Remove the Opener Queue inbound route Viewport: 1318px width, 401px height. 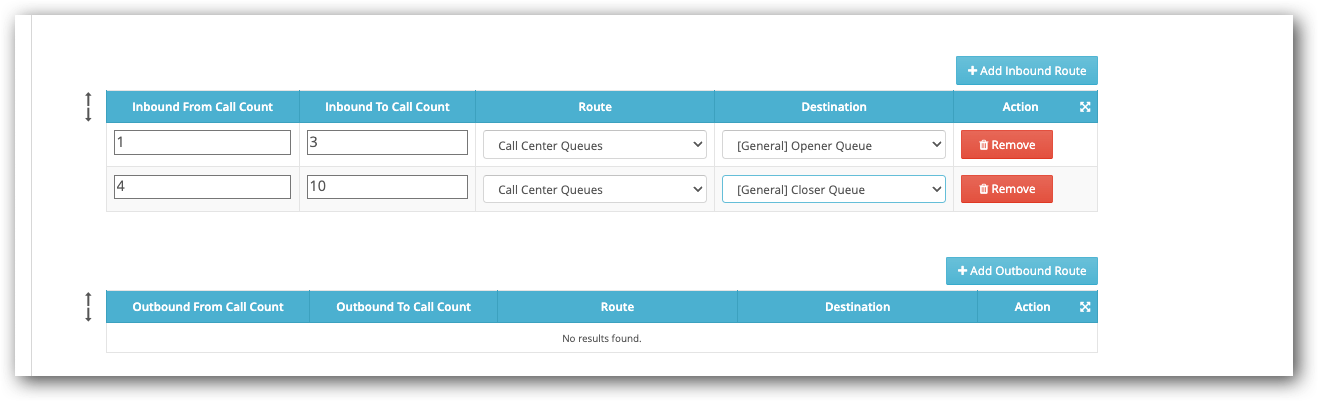pyautogui.click(x=1006, y=145)
